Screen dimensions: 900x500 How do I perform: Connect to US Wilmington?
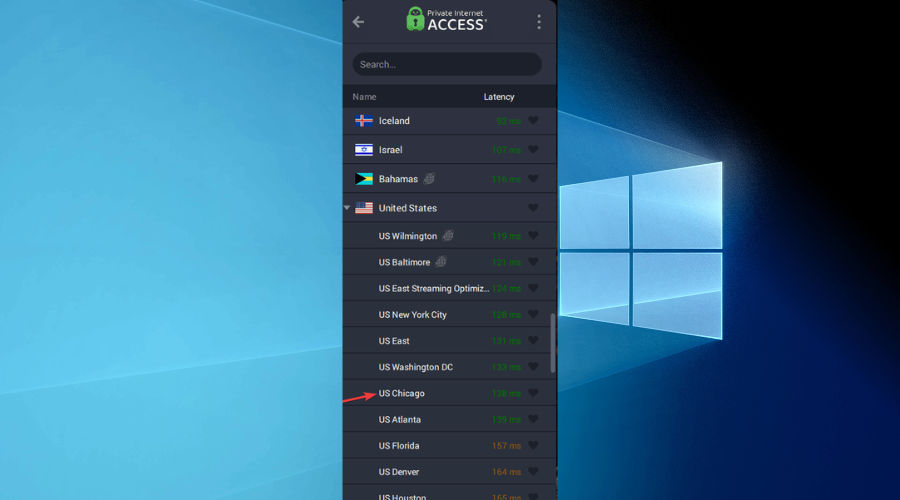coord(449,236)
